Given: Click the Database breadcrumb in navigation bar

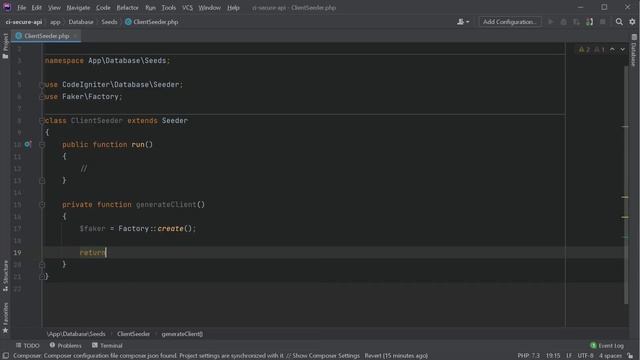Looking at the screenshot, I should pyautogui.click(x=81, y=22).
